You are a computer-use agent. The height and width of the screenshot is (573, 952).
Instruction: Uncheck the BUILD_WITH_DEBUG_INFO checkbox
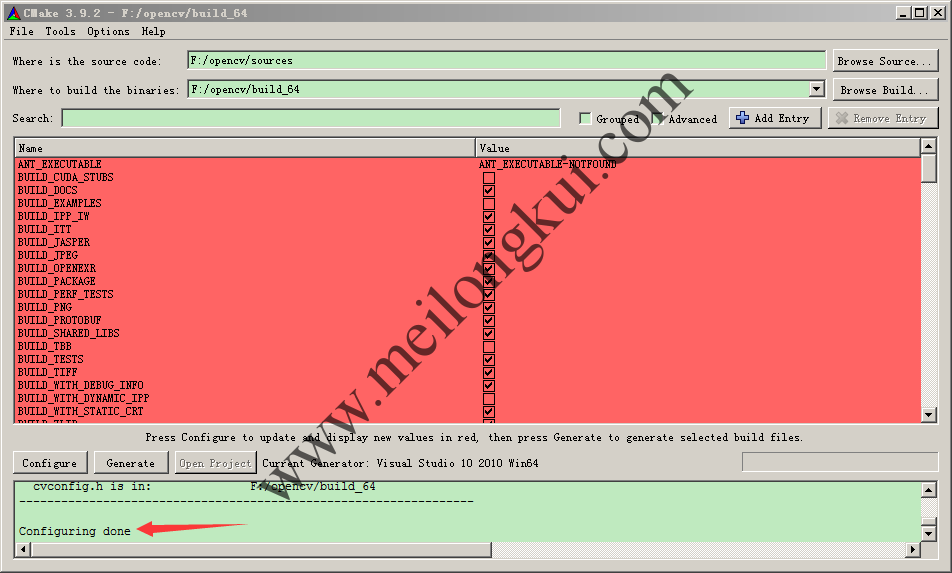coord(489,386)
